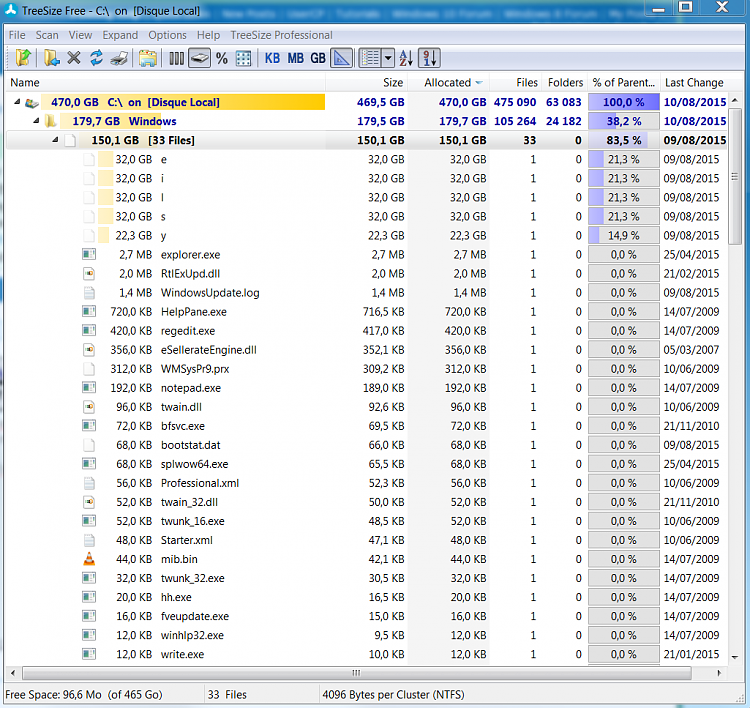The width and height of the screenshot is (750, 708).
Task: Click the write.exe file icon
Action: [x=89, y=654]
